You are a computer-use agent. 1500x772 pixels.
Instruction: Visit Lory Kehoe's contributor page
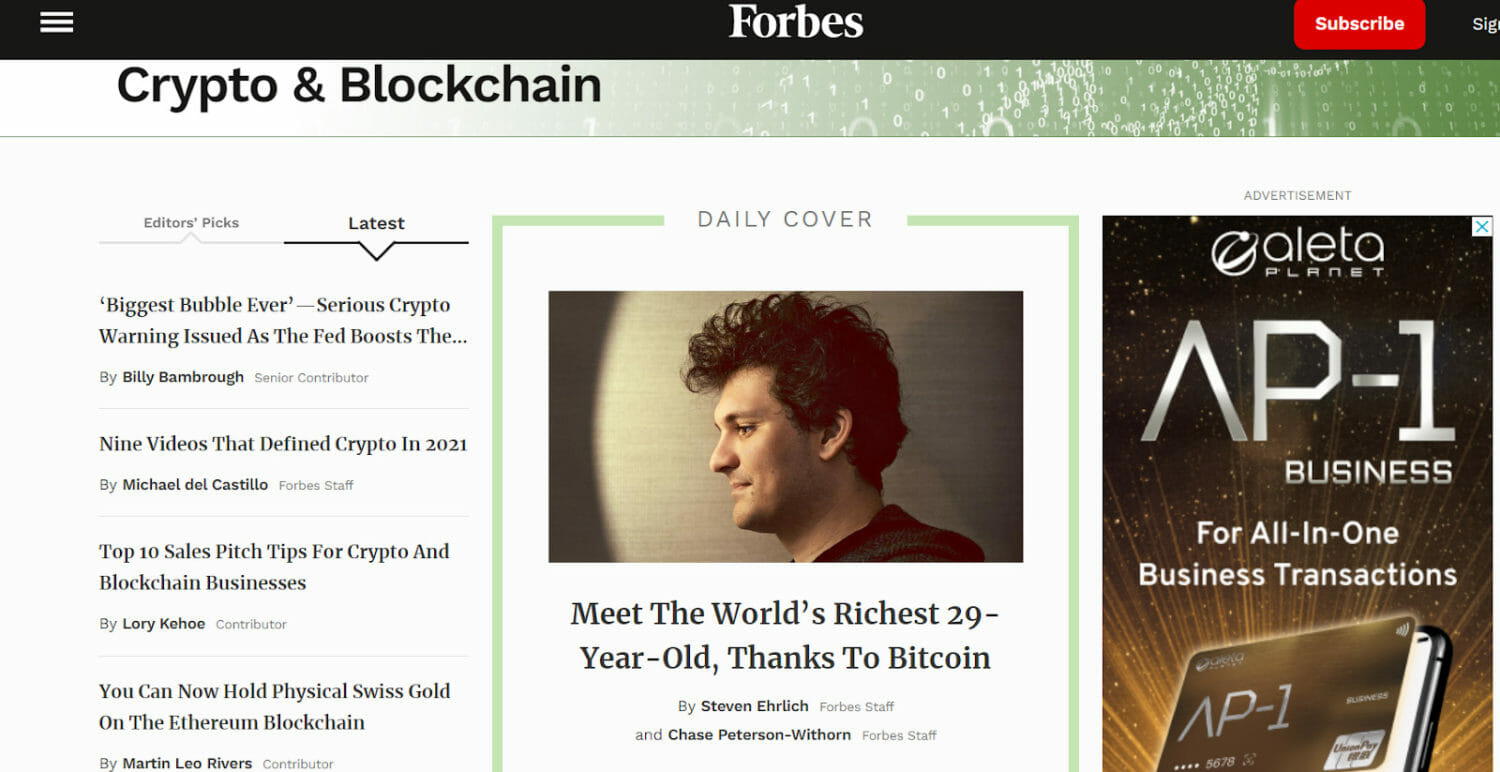pyautogui.click(x=164, y=623)
